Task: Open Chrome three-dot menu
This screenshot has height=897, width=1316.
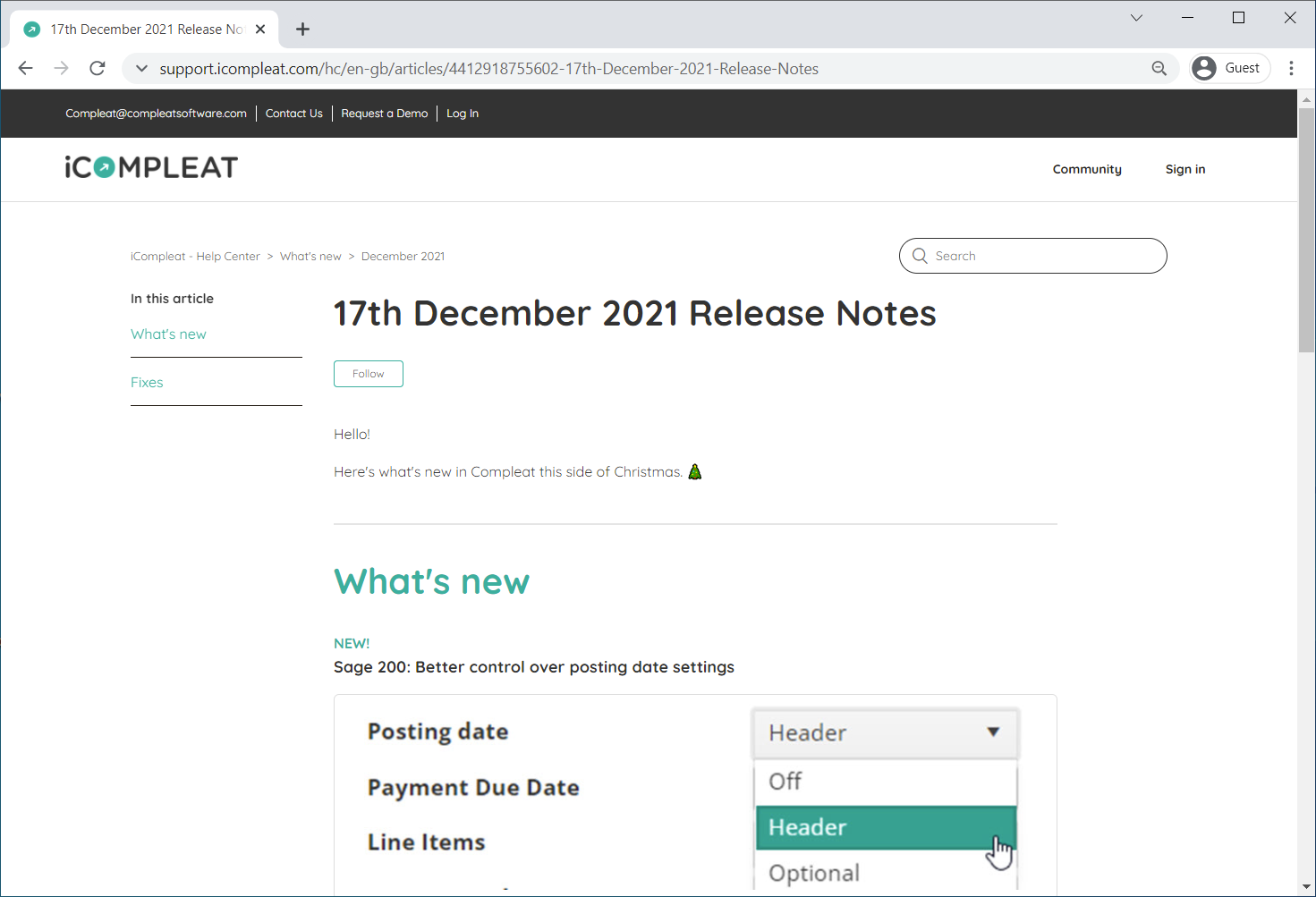Action: pos(1291,68)
